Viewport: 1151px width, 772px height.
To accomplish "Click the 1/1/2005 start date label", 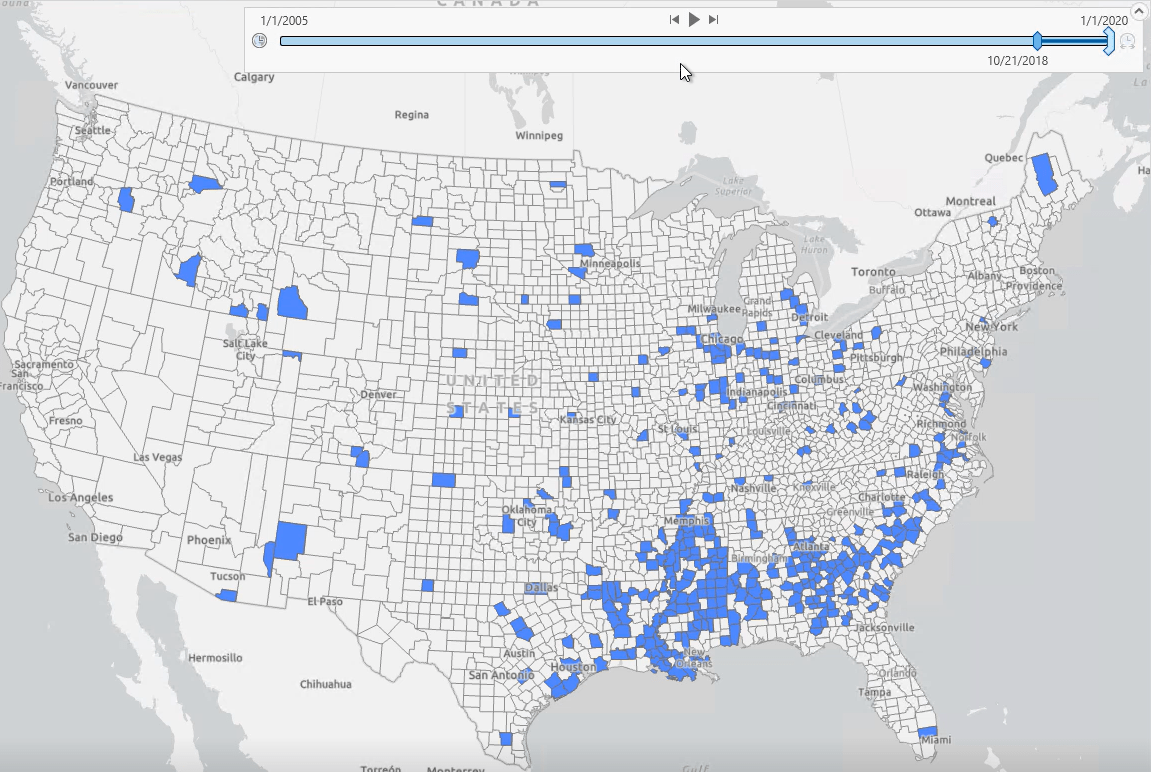I will pos(285,18).
